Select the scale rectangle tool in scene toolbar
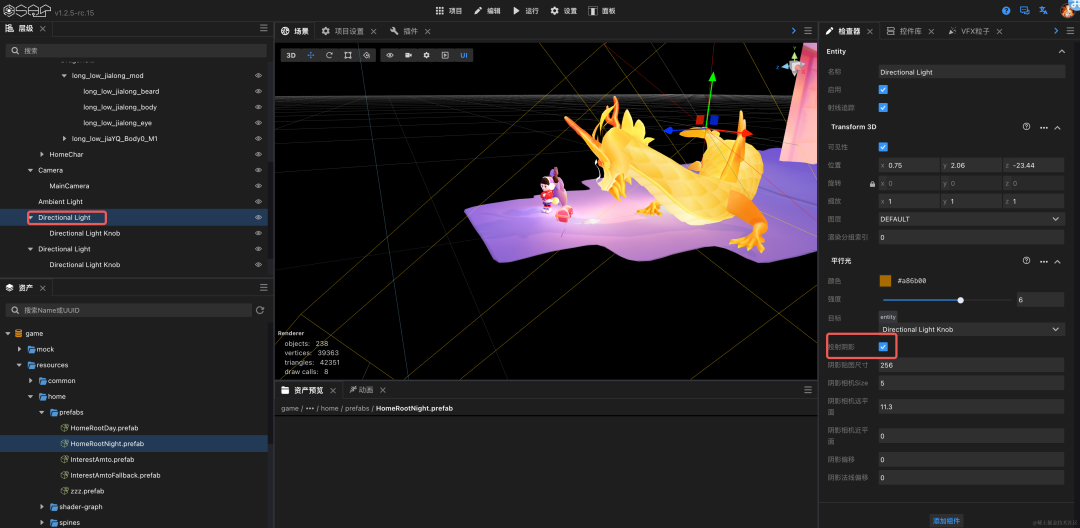Screen dimensions: 1080x528 click(348, 55)
